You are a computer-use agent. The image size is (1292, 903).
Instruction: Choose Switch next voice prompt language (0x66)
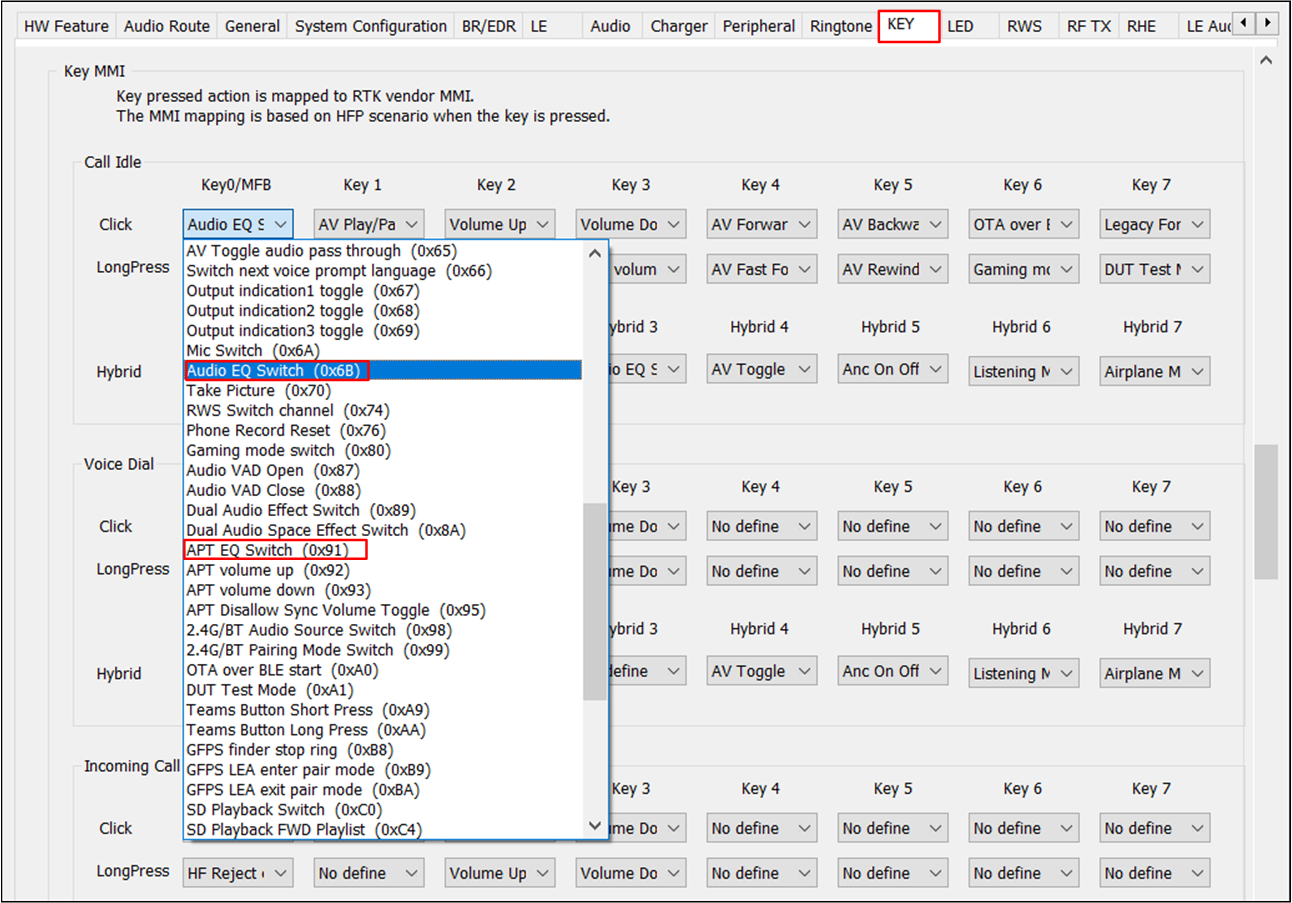(383, 271)
